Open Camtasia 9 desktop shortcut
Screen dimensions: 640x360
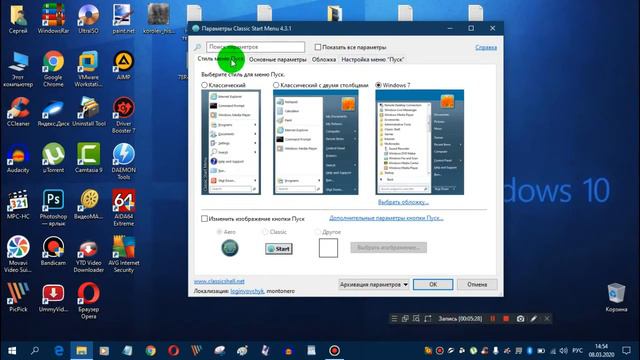[x=88, y=158]
